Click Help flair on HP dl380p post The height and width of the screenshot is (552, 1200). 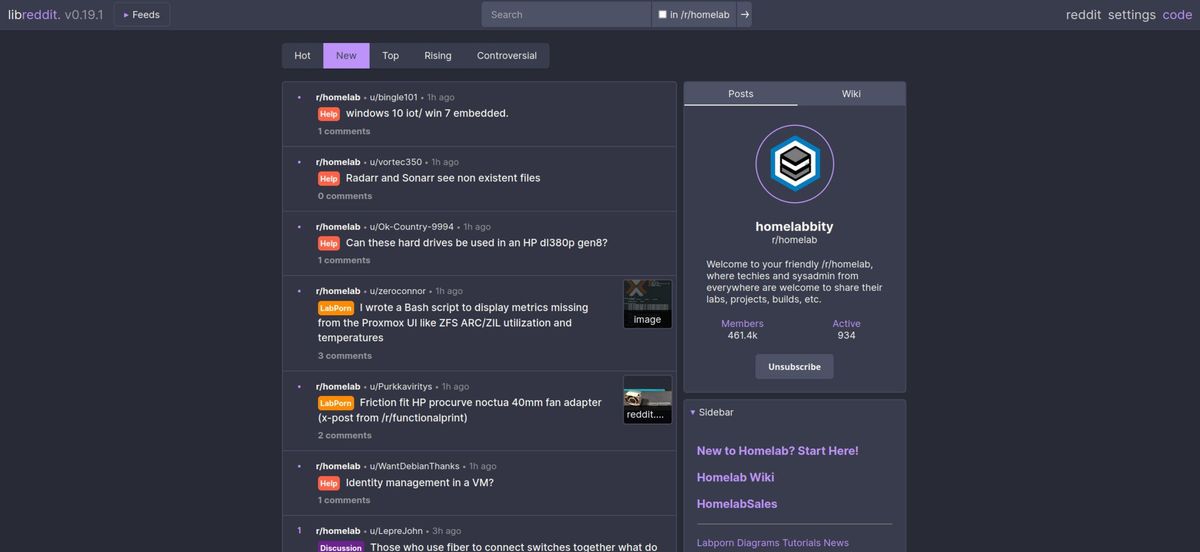pyautogui.click(x=329, y=244)
